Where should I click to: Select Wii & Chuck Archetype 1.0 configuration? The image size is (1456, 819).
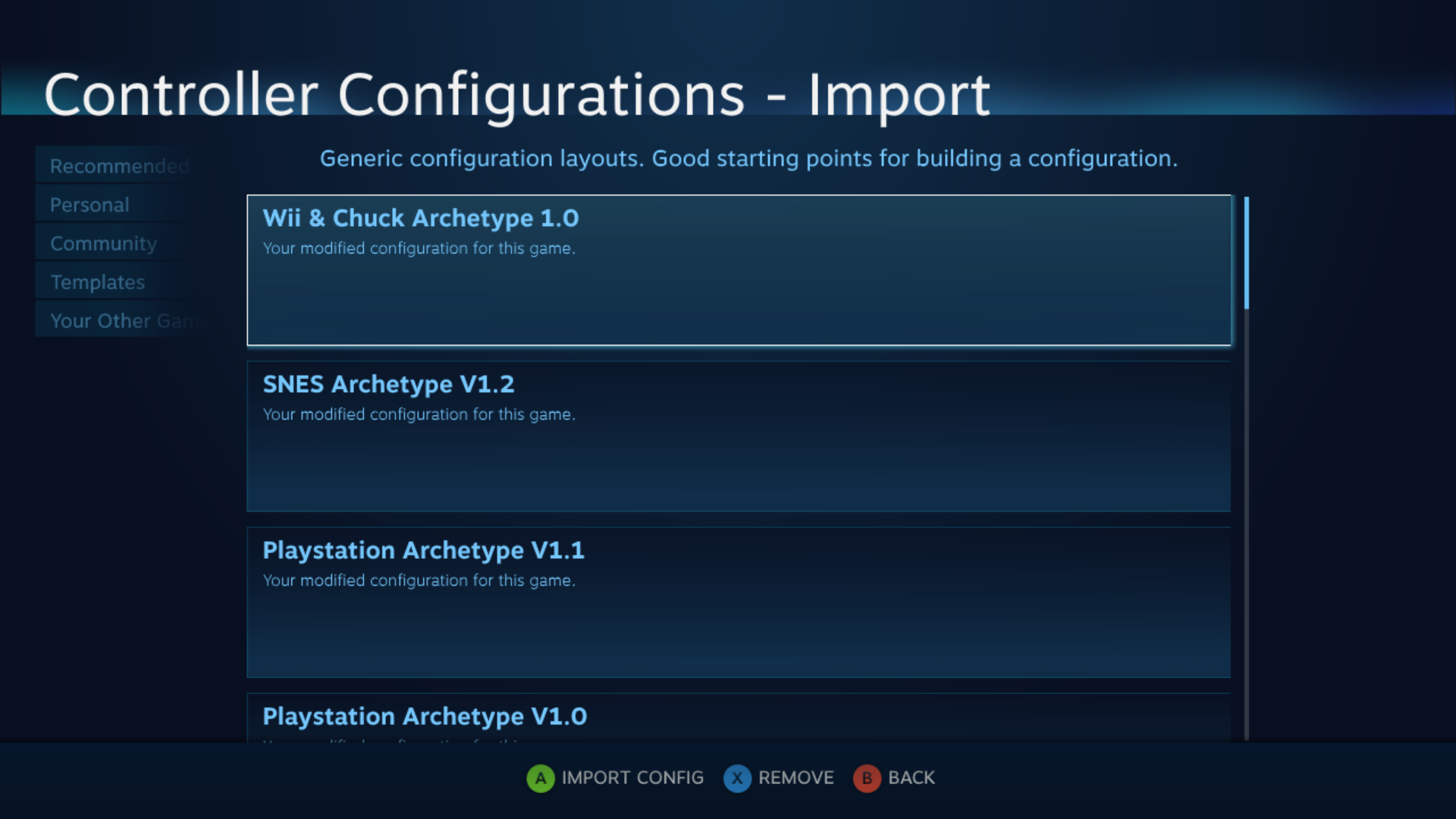tap(738, 270)
